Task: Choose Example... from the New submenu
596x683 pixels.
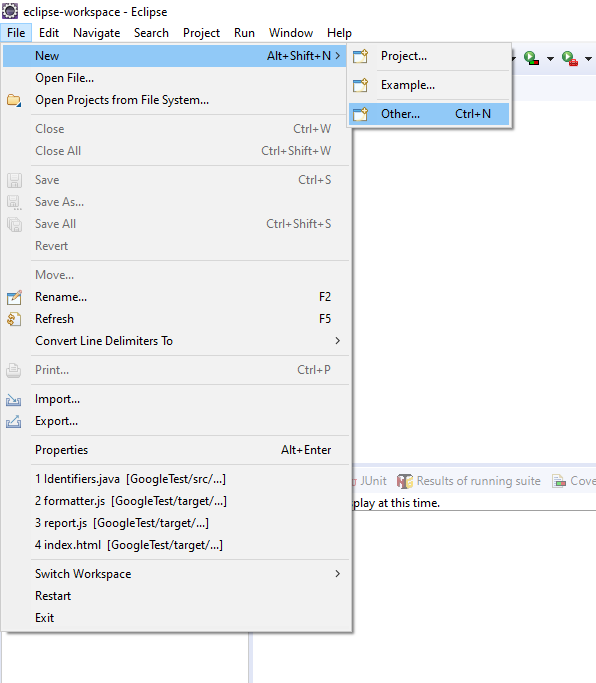Action: [x=429, y=85]
